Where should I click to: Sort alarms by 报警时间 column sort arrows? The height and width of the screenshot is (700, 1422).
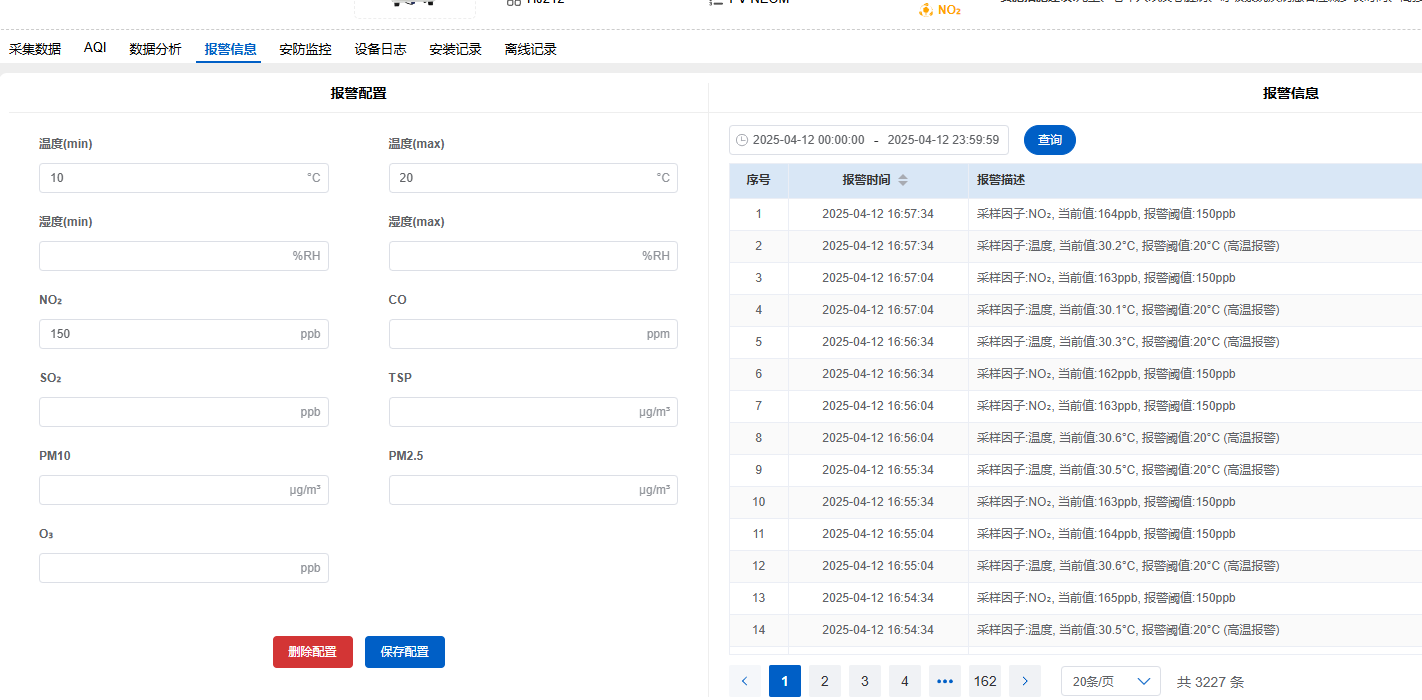pyautogui.click(x=903, y=180)
